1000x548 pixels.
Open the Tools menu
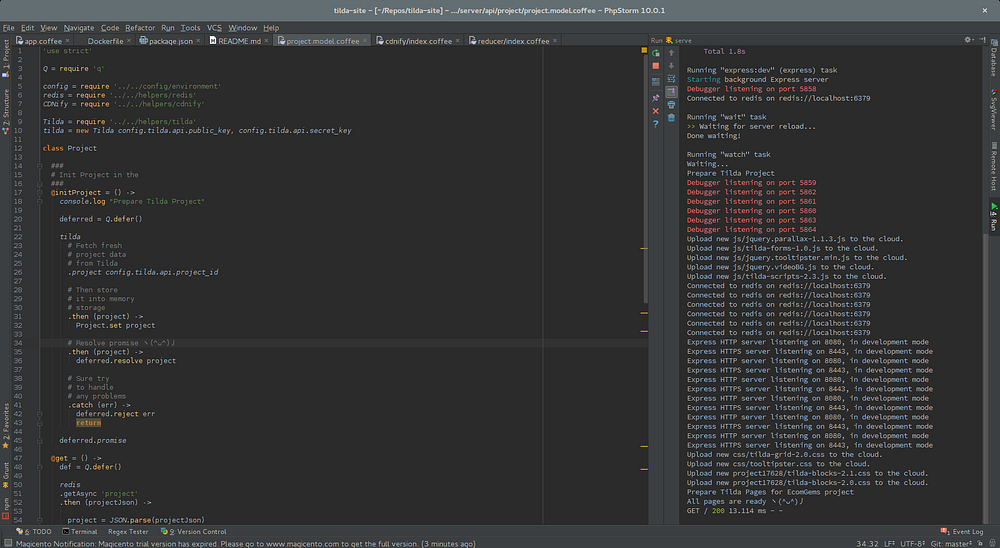tap(190, 27)
